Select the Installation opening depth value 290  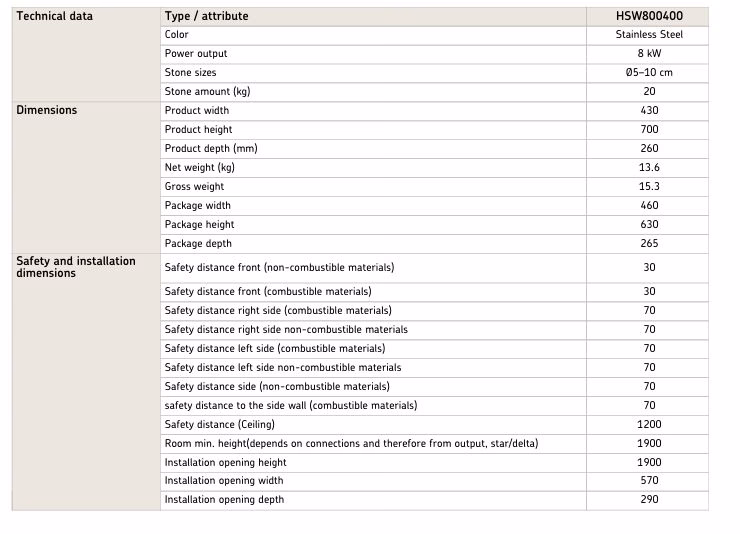(649, 500)
